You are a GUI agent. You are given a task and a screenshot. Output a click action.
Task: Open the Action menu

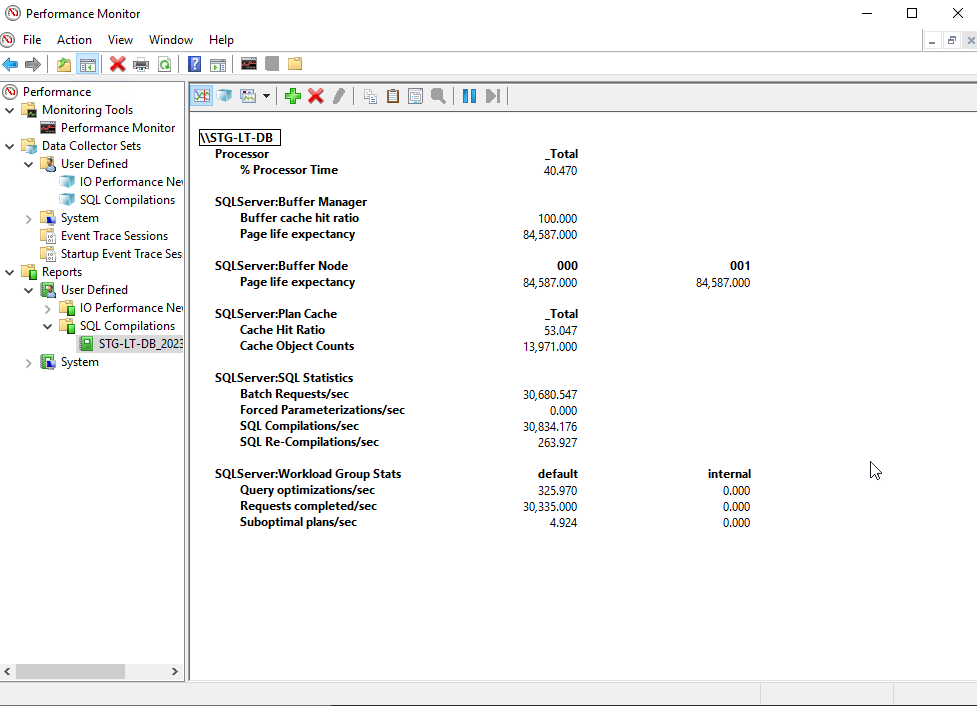74,40
